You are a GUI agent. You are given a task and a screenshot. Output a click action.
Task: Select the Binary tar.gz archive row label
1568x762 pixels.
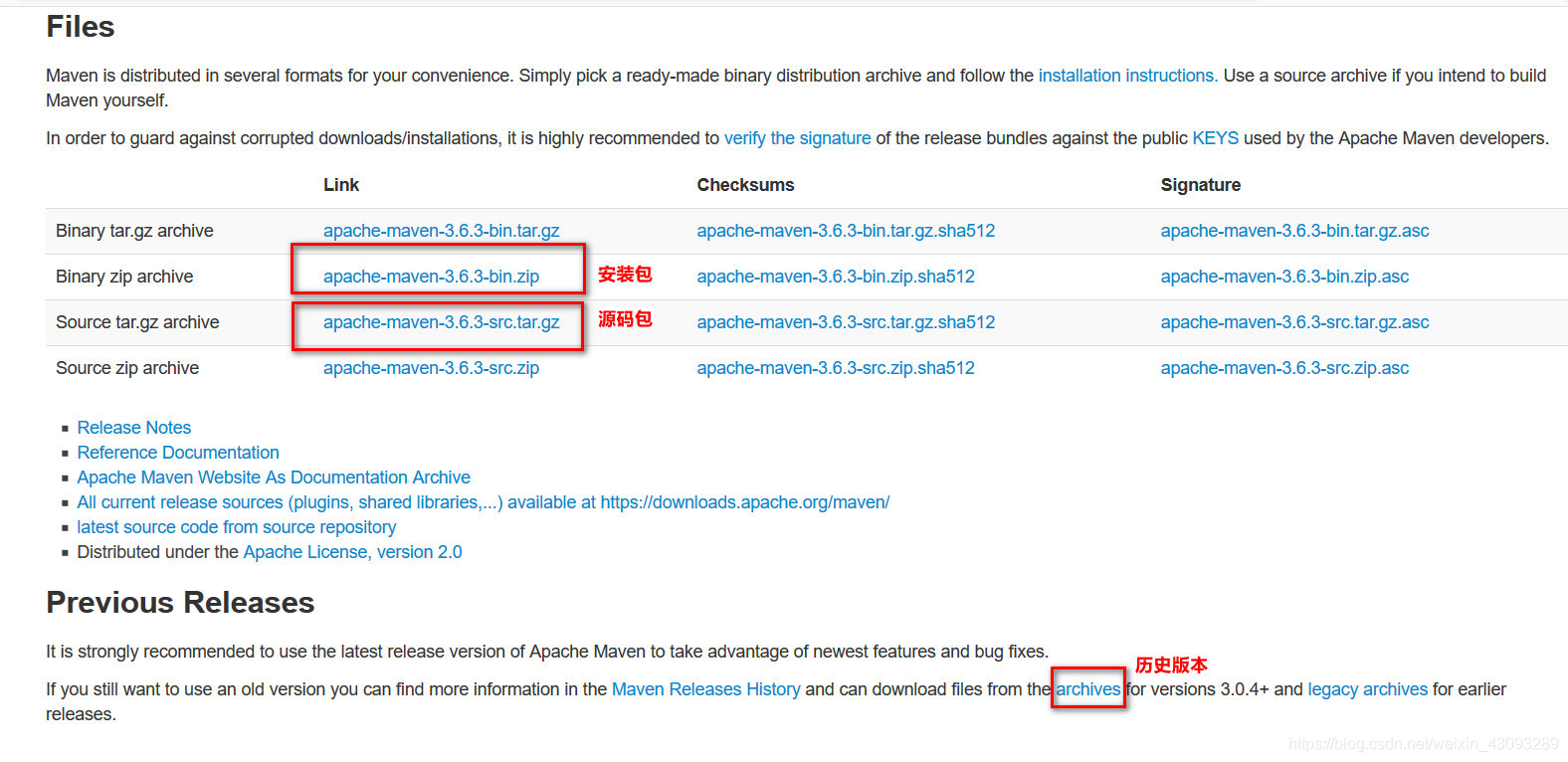[134, 231]
